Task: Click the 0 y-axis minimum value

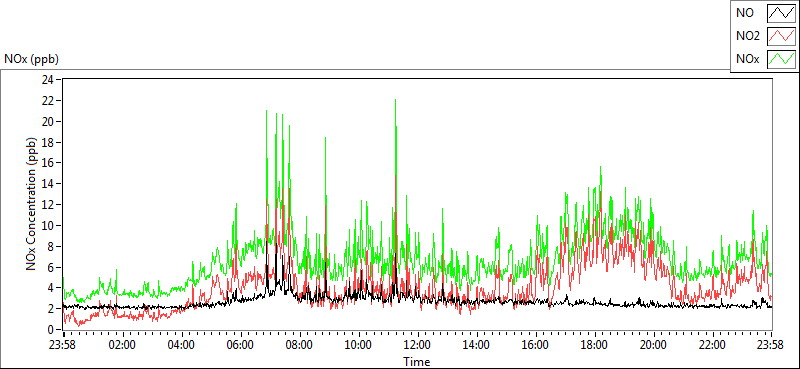Action: point(50,330)
